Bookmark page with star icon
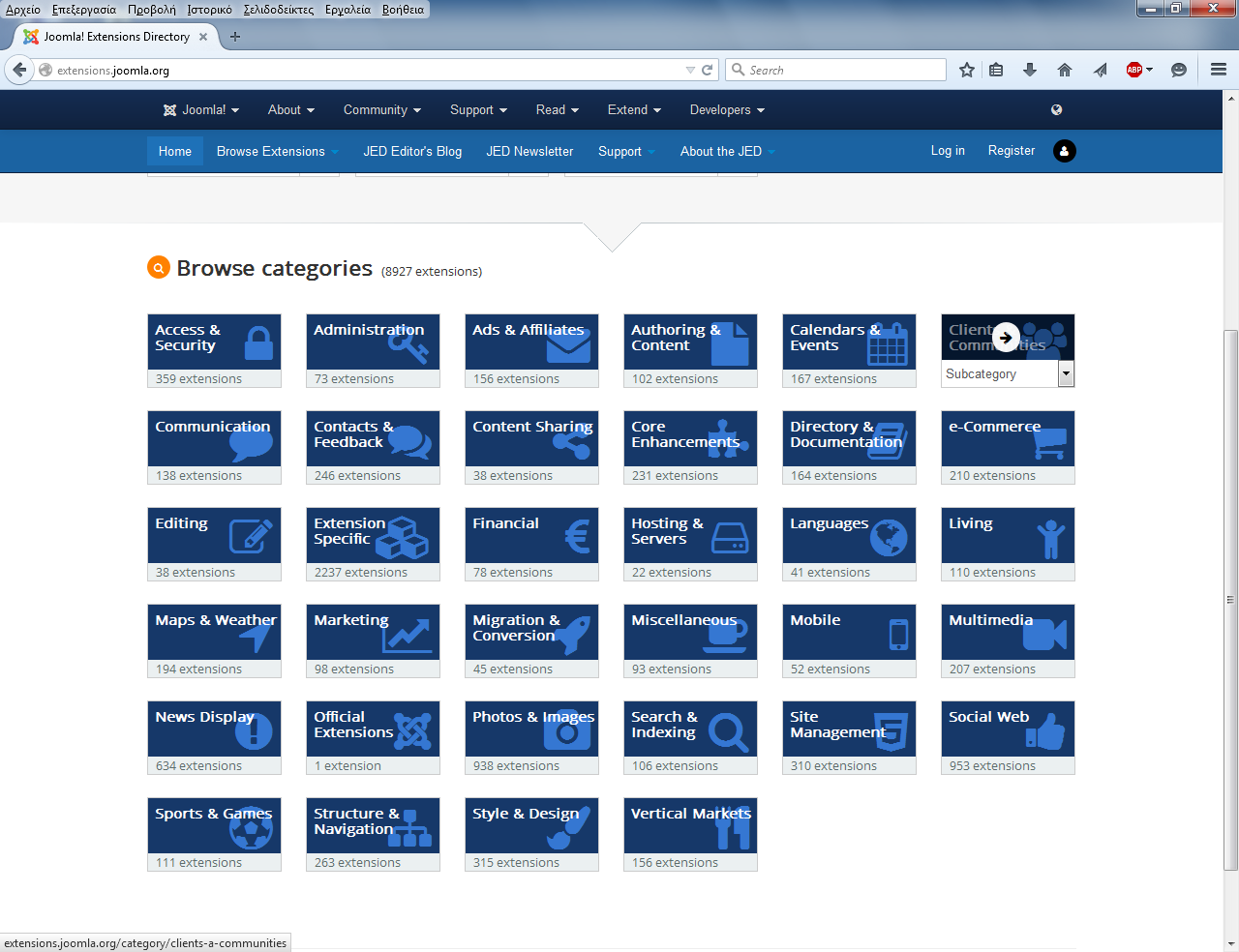This screenshot has height=952, width=1239. [966, 70]
